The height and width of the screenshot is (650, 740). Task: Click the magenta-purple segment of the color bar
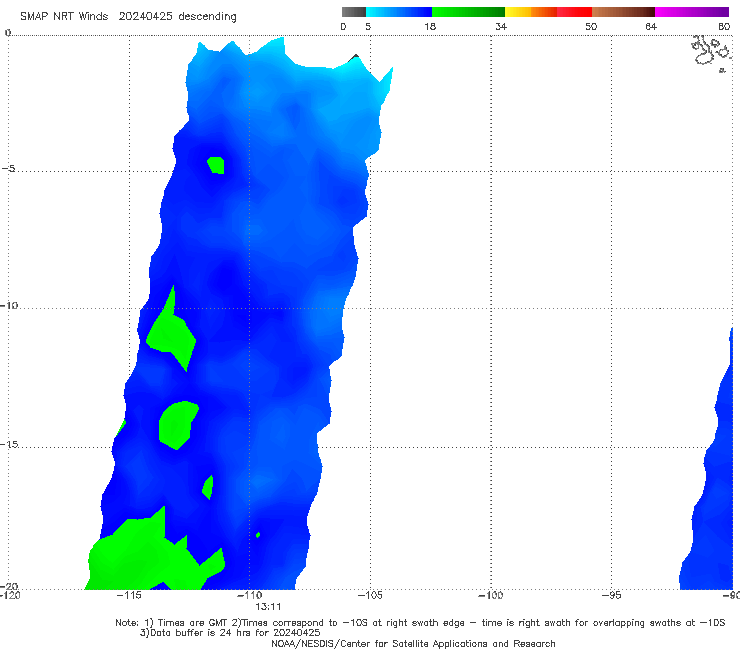pyautogui.click(x=692, y=12)
